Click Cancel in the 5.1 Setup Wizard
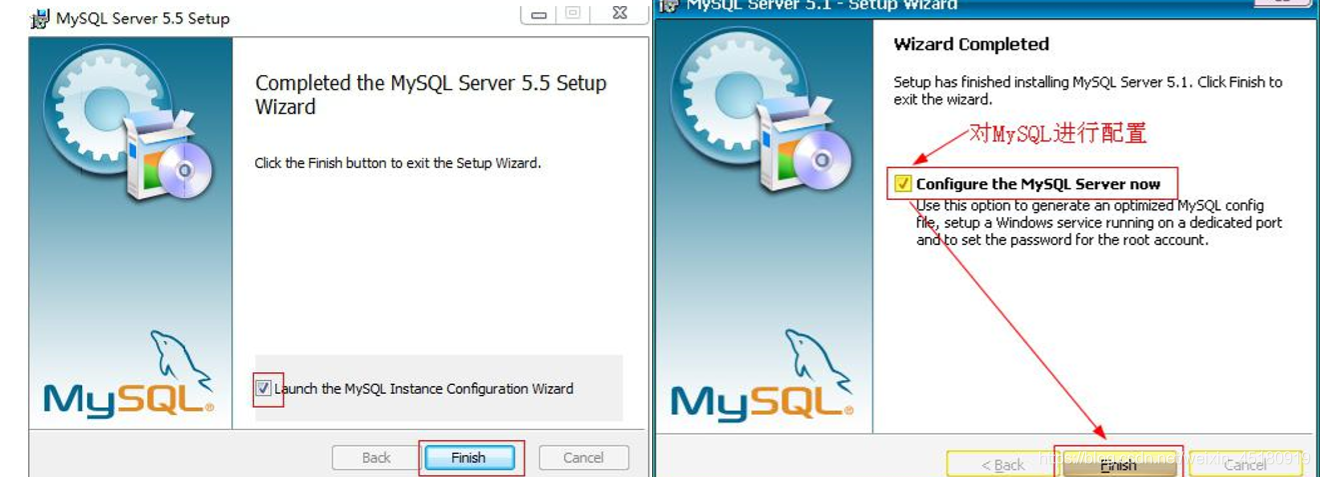 1246,464
